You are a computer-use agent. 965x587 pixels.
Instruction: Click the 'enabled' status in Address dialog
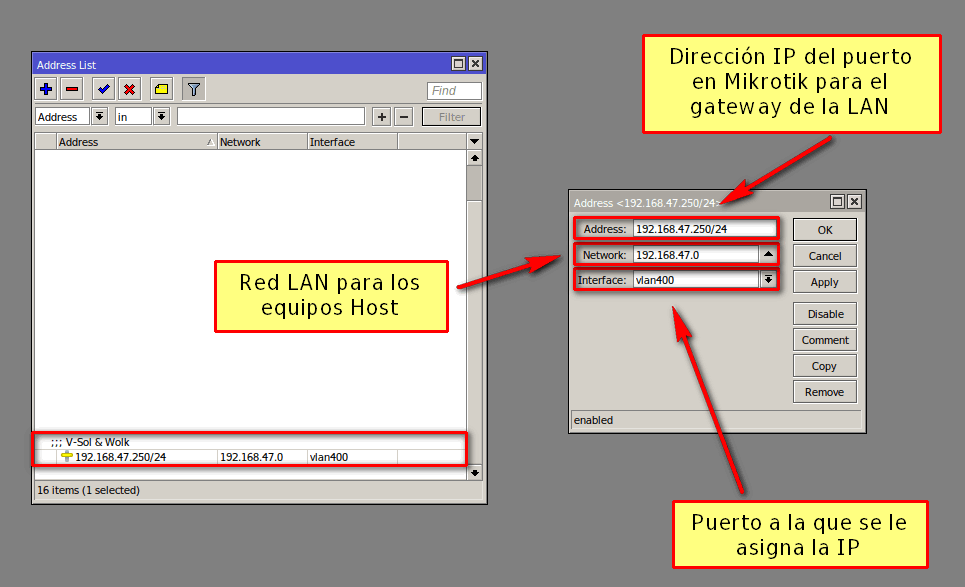pos(593,420)
